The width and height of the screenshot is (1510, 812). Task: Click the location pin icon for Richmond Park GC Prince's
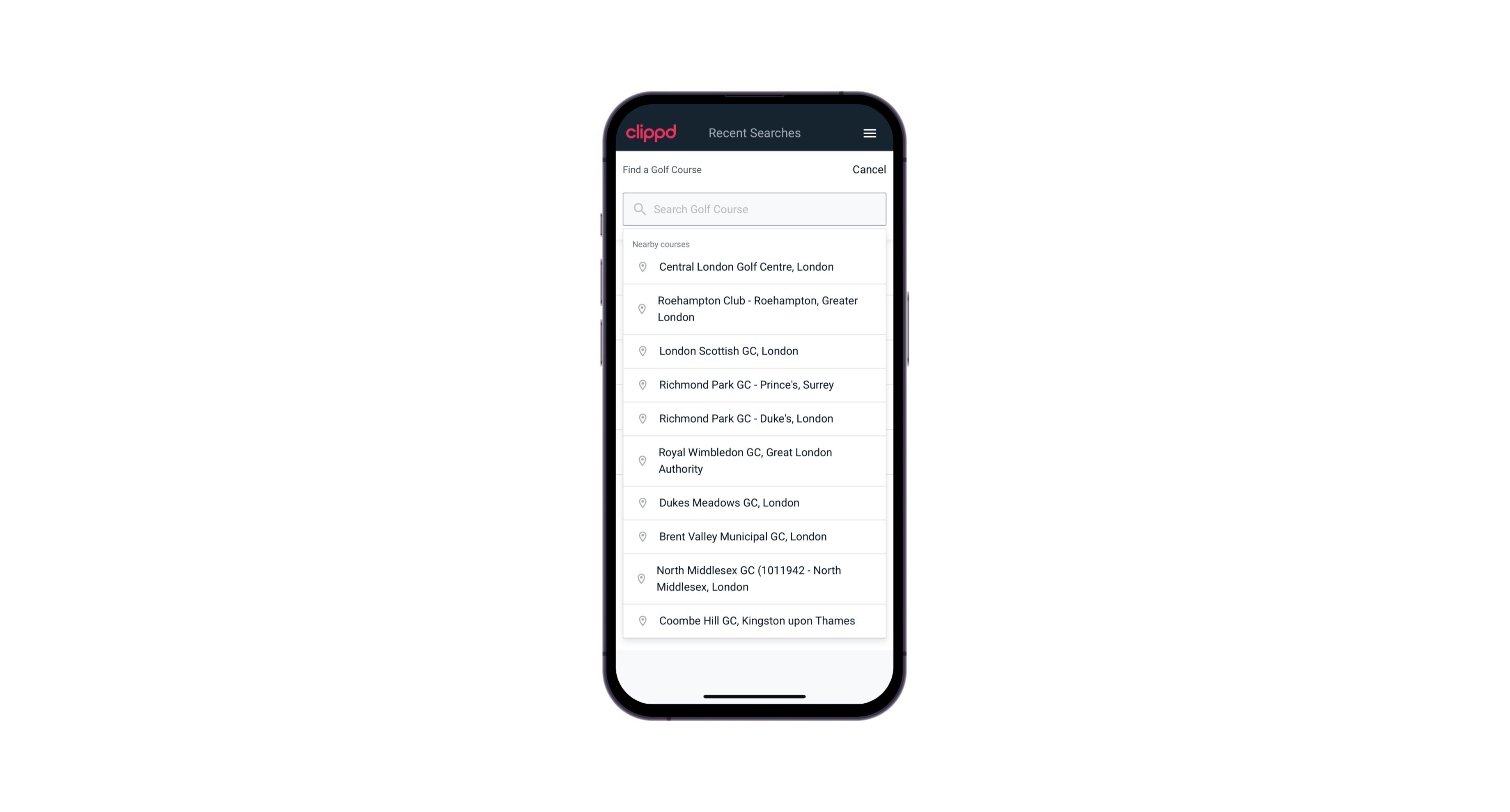640,384
